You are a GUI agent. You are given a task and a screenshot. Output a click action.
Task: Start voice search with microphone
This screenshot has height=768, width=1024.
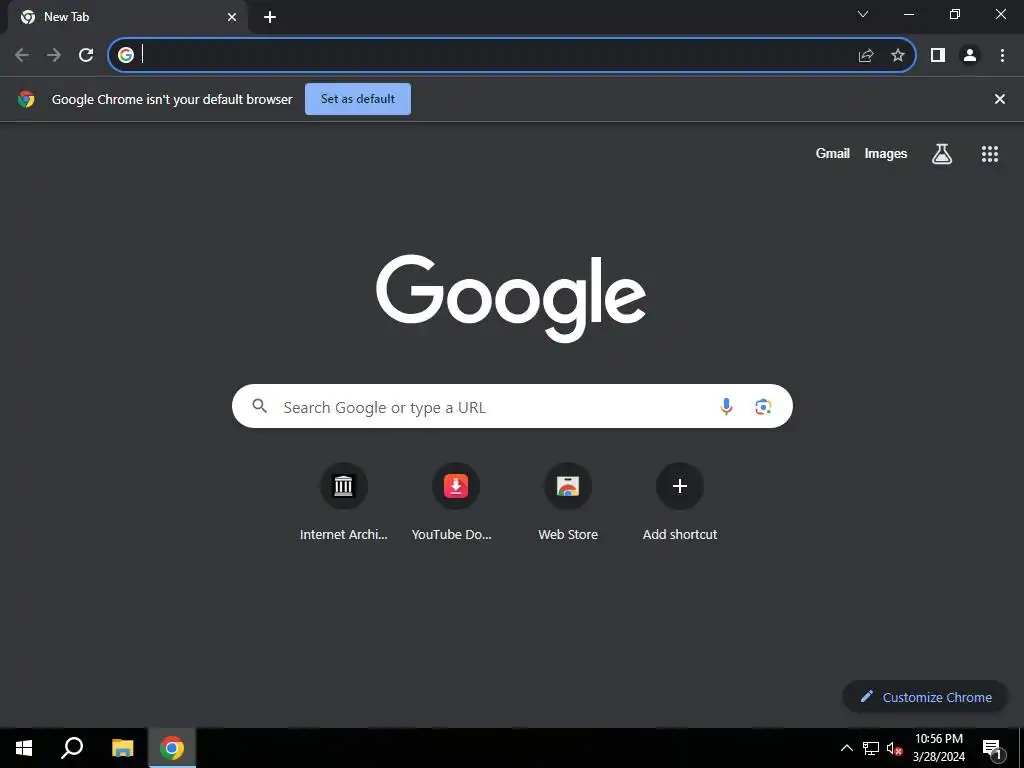coord(726,407)
